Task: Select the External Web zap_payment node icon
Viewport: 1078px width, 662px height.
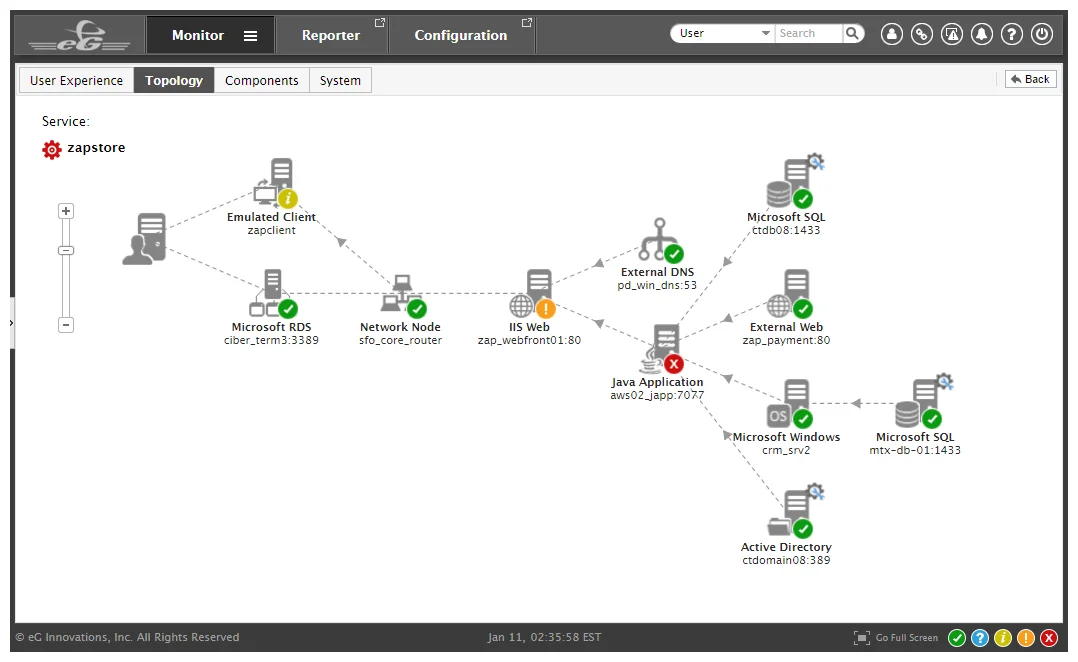Action: point(790,294)
